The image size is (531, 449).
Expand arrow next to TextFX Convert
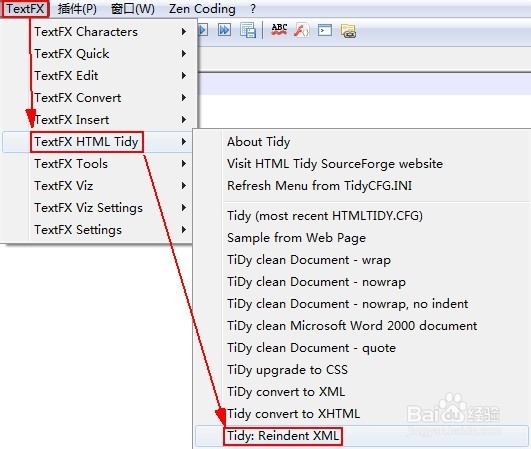[184, 98]
